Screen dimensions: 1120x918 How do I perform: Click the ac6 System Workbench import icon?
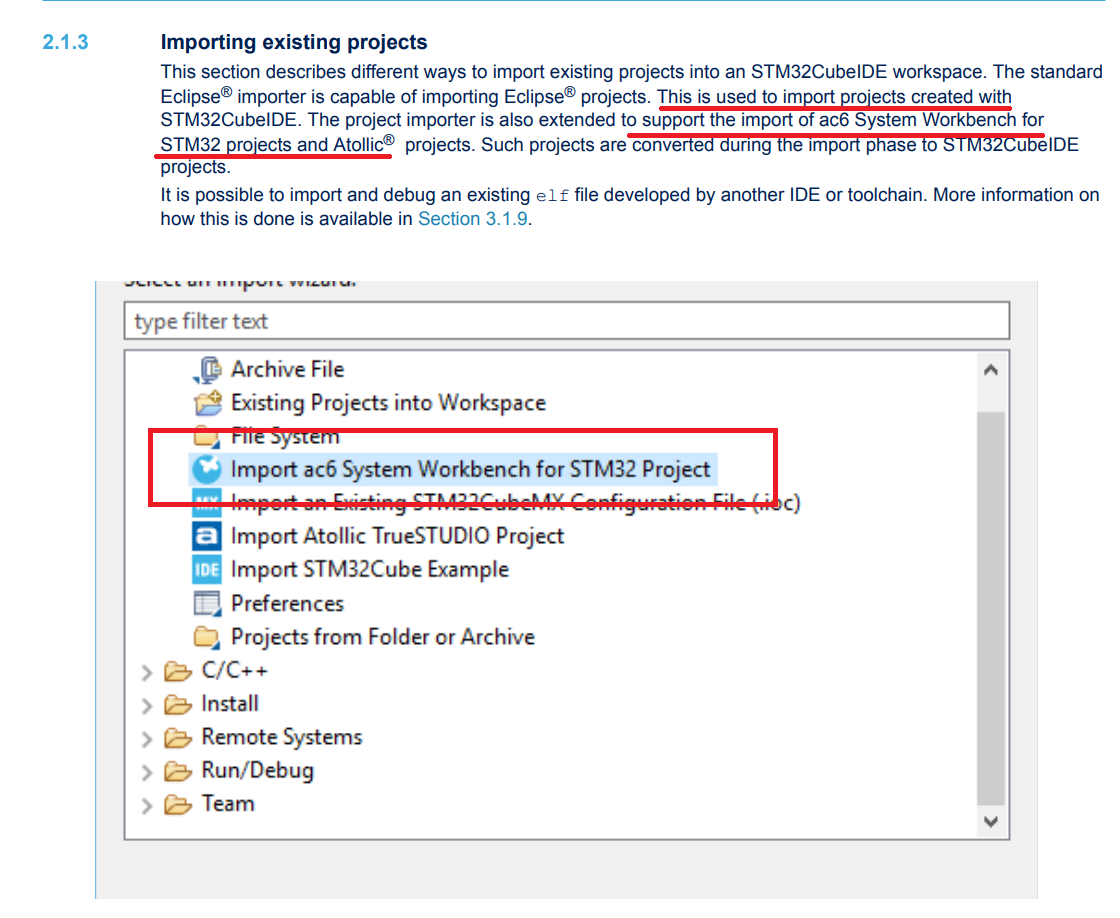205,469
